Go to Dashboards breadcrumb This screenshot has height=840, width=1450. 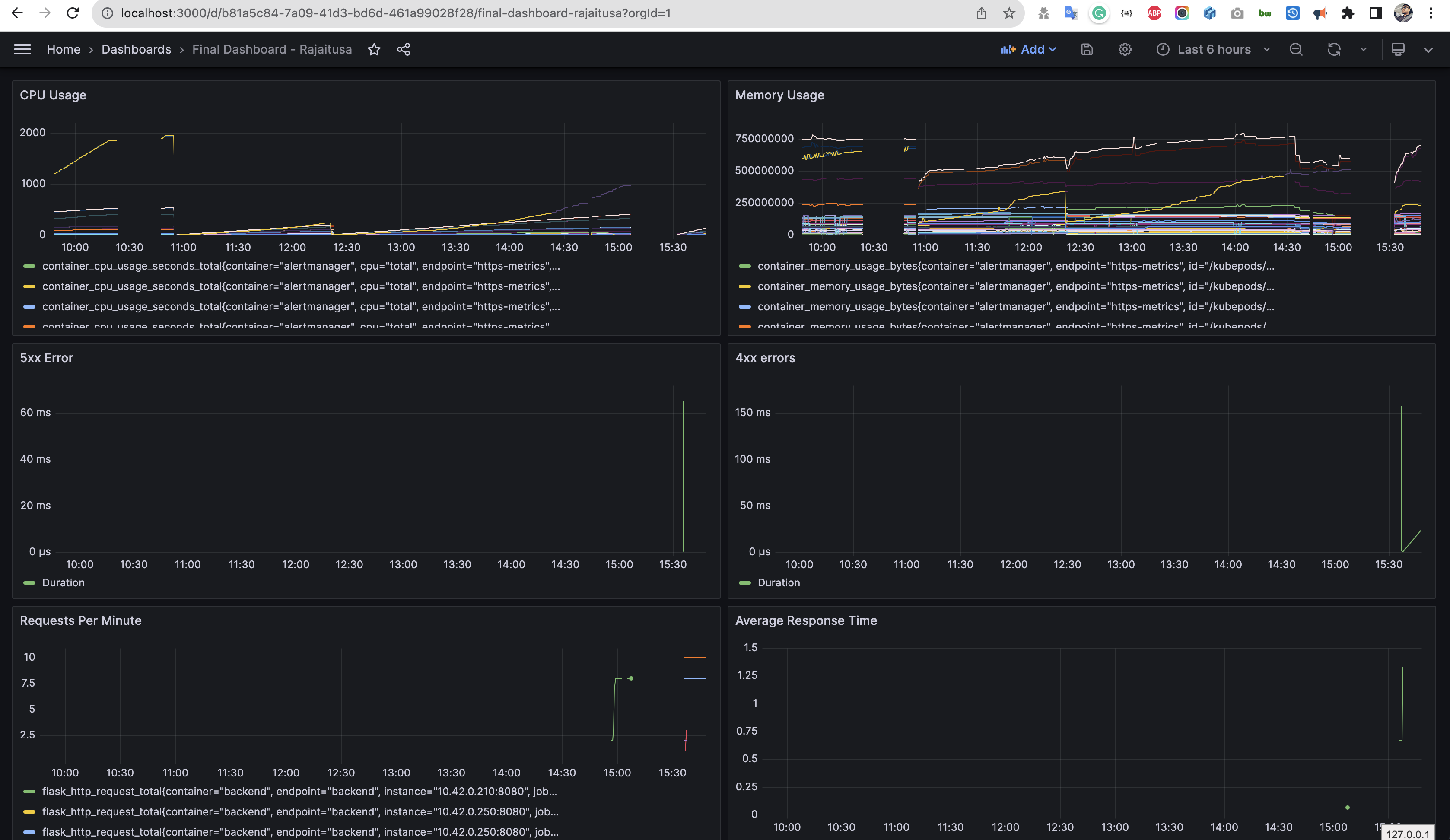[137, 50]
